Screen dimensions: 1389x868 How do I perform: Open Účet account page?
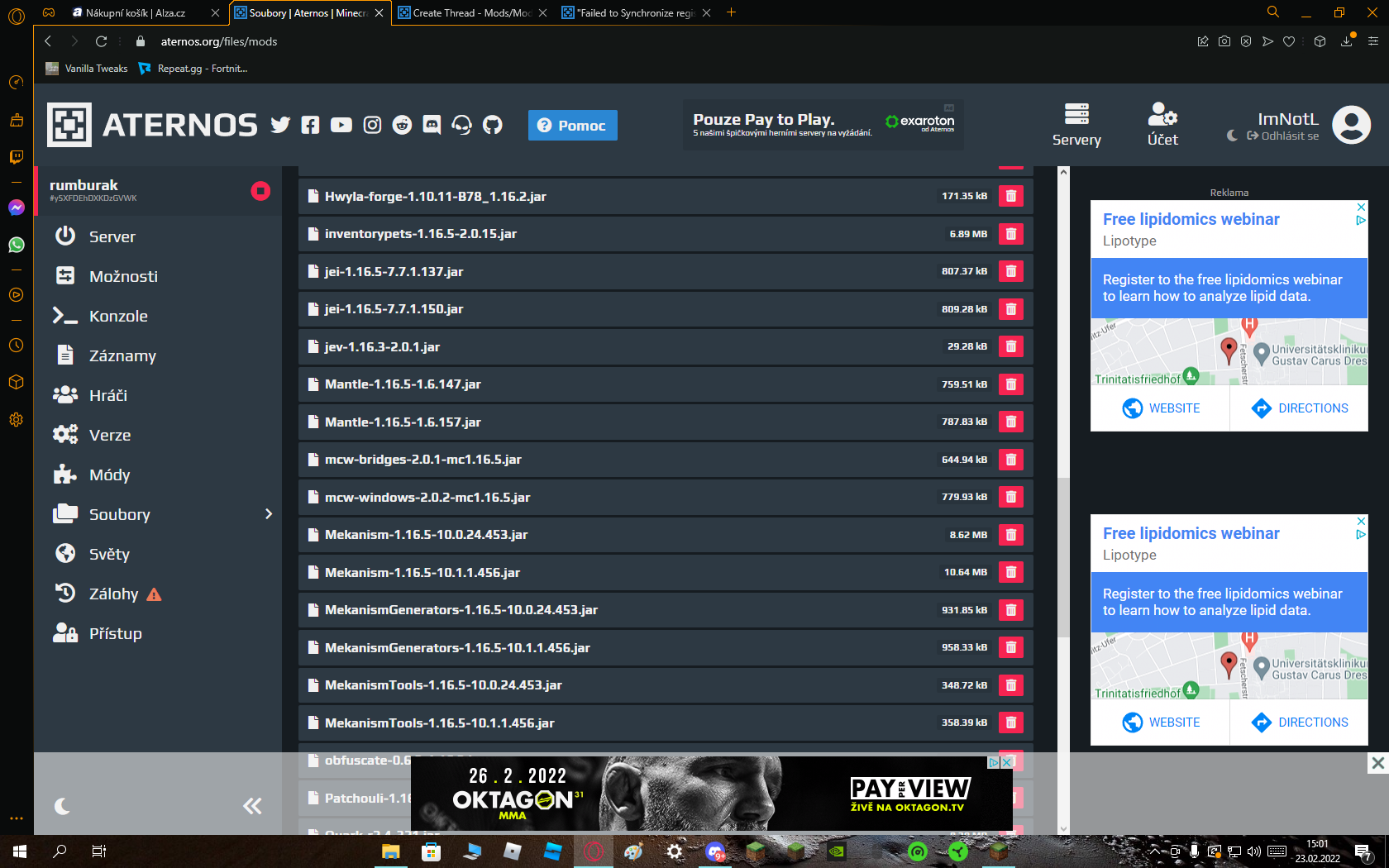[1162, 125]
